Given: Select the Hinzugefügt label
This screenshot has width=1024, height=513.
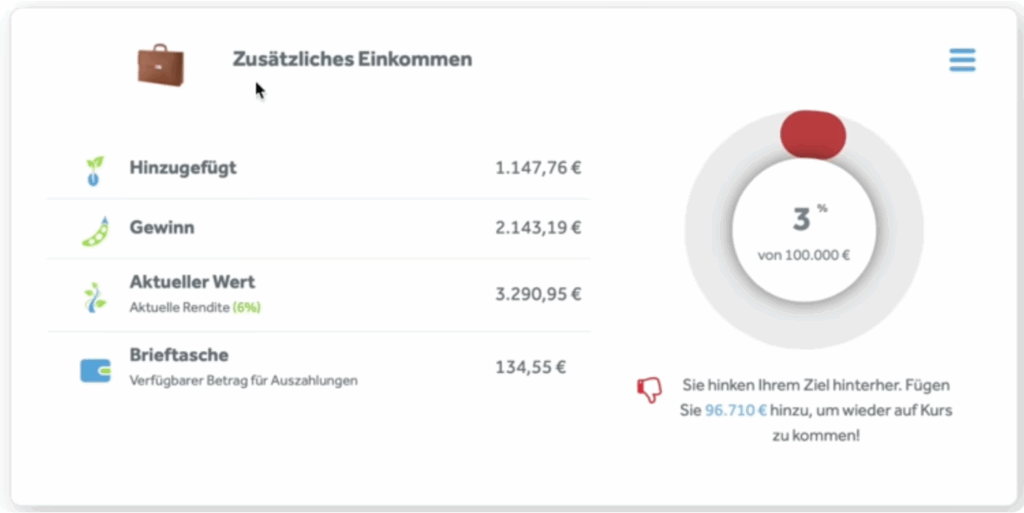Looking at the screenshot, I should (x=183, y=168).
